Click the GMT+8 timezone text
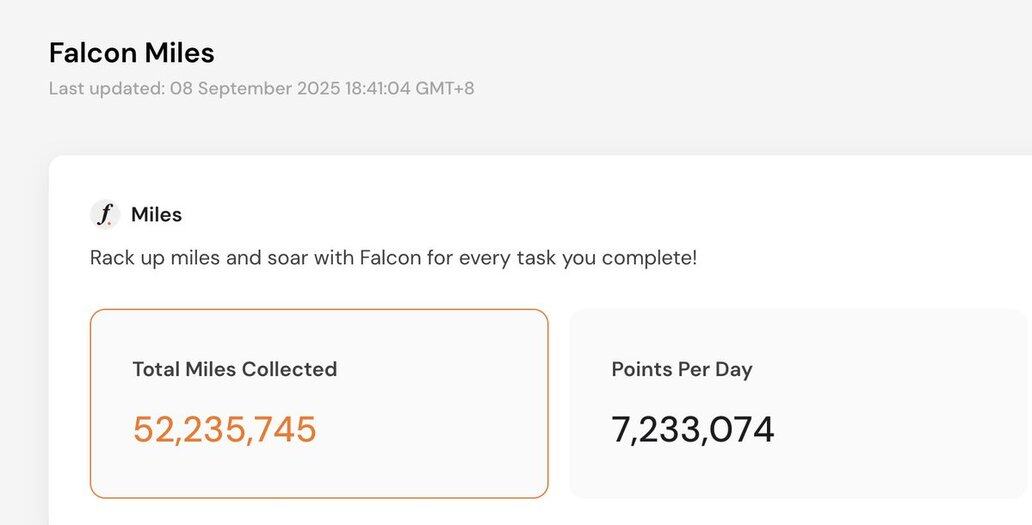The width and height of the screenshot is (1032, 525). 445,88
